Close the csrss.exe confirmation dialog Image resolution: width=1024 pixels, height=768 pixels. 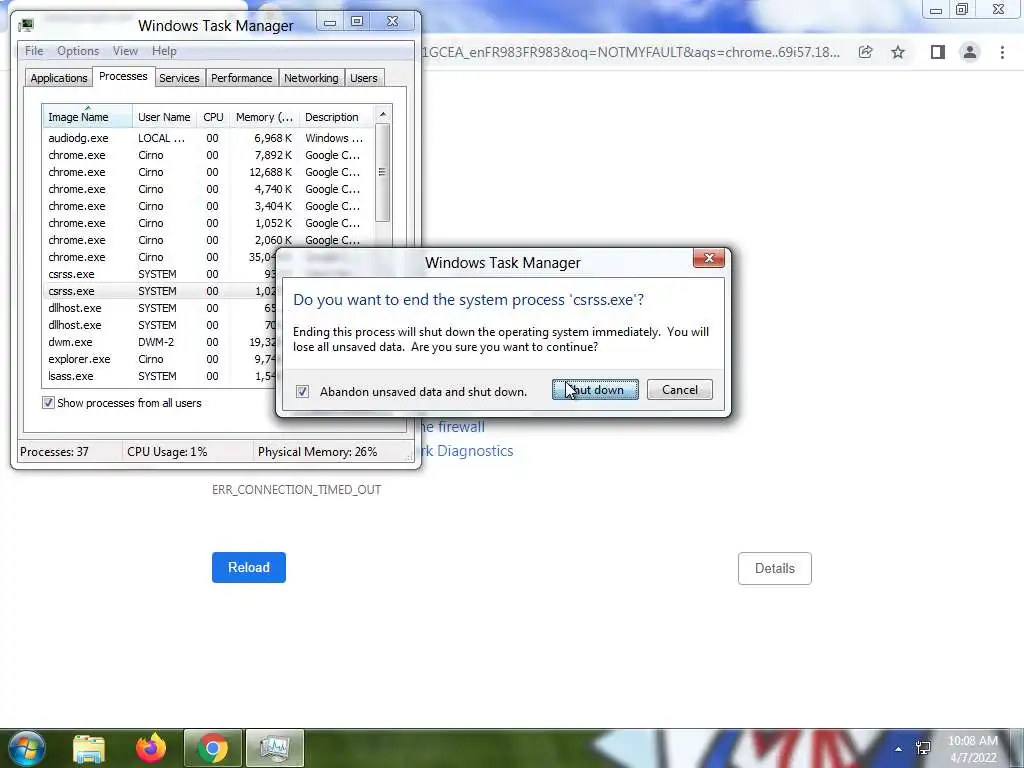pos(709,258)
